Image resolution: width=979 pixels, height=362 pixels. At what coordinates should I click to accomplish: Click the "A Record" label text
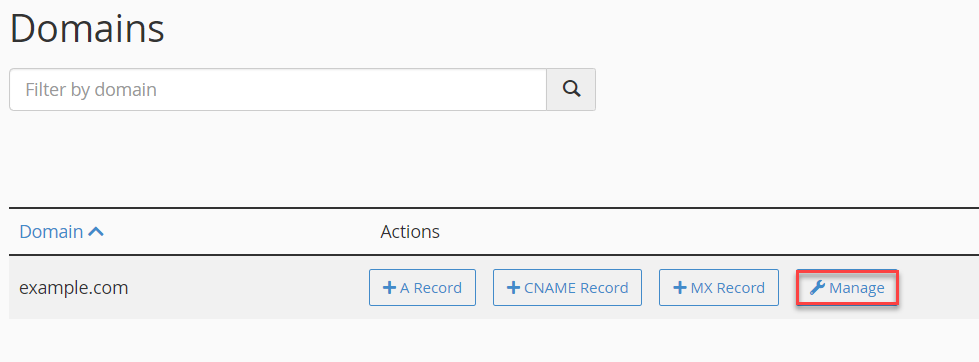(431, 288)
